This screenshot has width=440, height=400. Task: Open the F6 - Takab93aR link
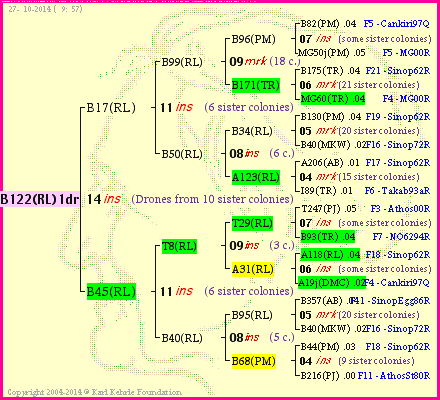tap(397, 191)
